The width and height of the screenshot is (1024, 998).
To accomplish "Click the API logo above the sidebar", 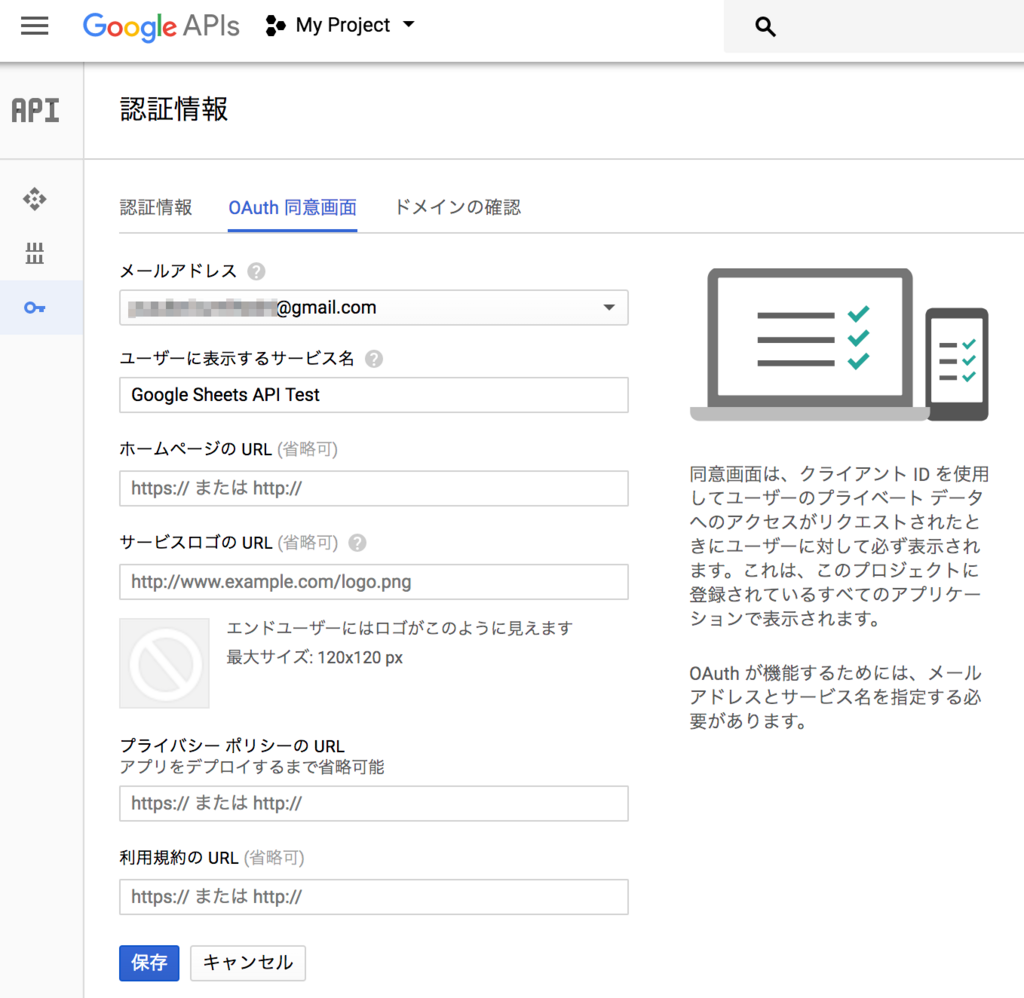I will coord(34,110).
